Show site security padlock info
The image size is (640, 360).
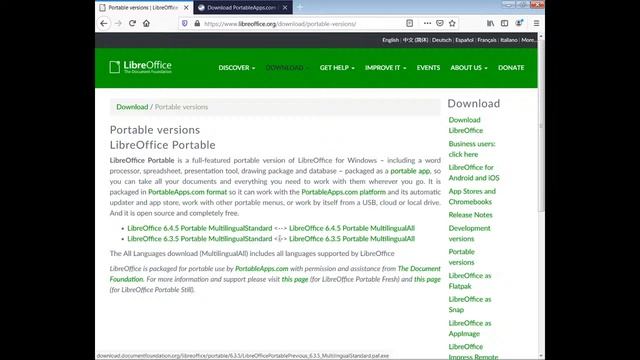197,24
